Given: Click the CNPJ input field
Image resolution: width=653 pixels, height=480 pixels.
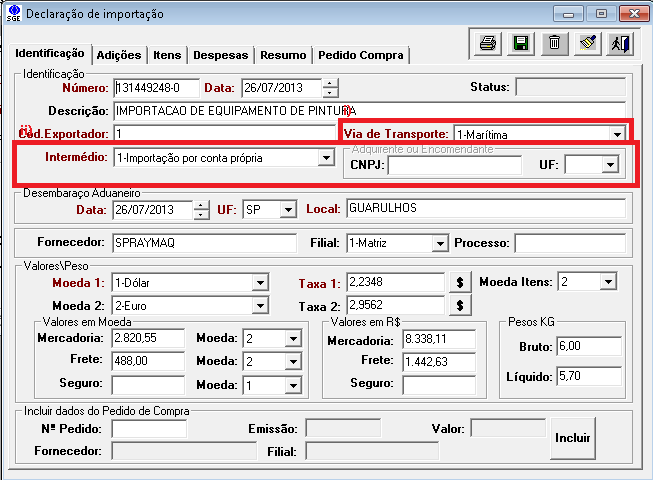Looking at the screenshot, I should click(x=455, y=166).
